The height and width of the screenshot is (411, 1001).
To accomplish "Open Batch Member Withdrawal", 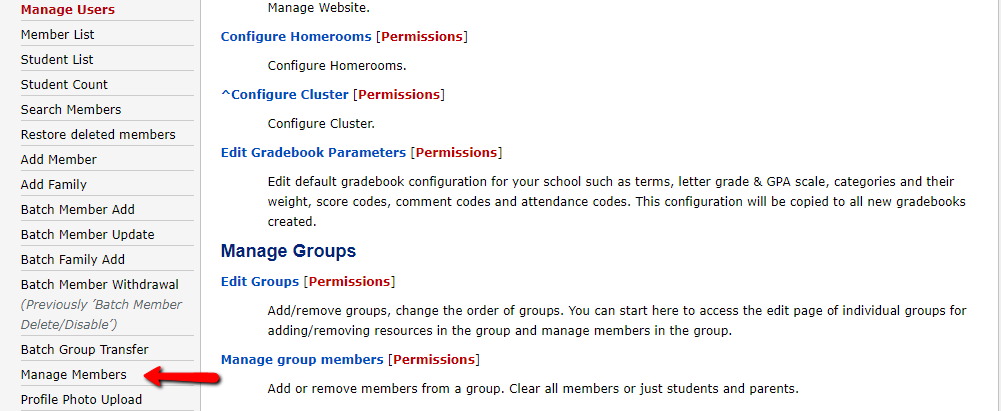I will [99, 284].
